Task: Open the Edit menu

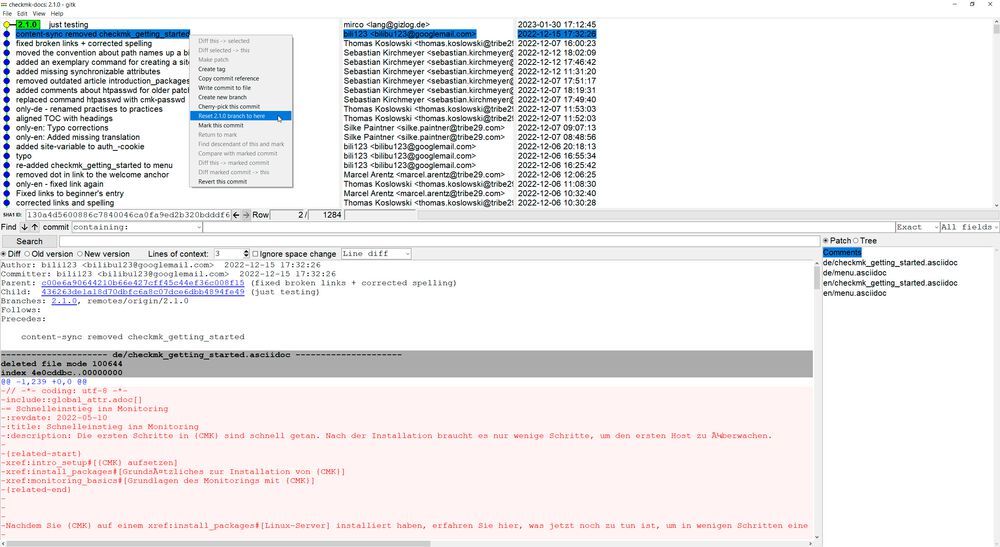Action: click(22, 13)
